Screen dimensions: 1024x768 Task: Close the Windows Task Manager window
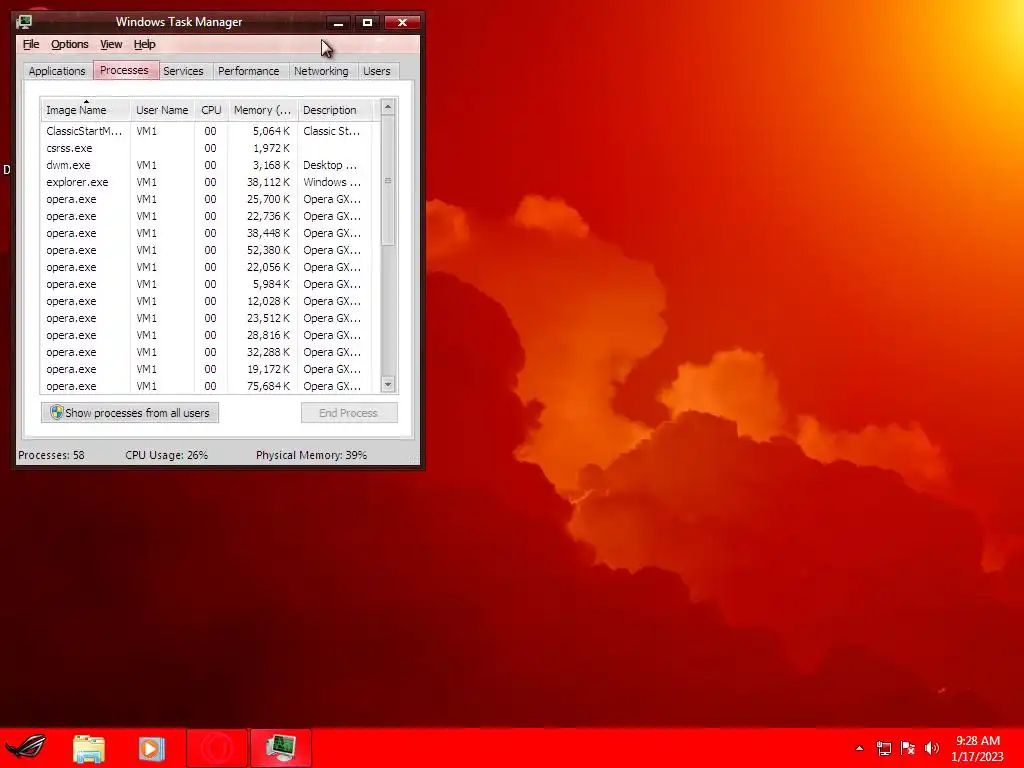point(402,22)
